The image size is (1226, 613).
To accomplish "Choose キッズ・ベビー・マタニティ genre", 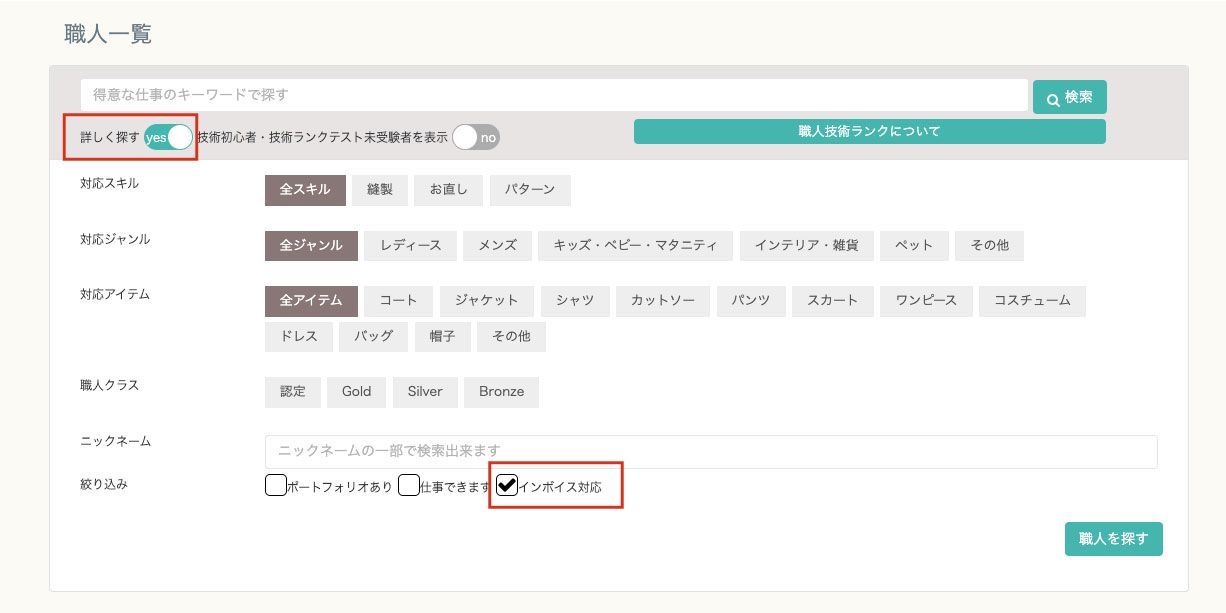I will tap(635, 245).
